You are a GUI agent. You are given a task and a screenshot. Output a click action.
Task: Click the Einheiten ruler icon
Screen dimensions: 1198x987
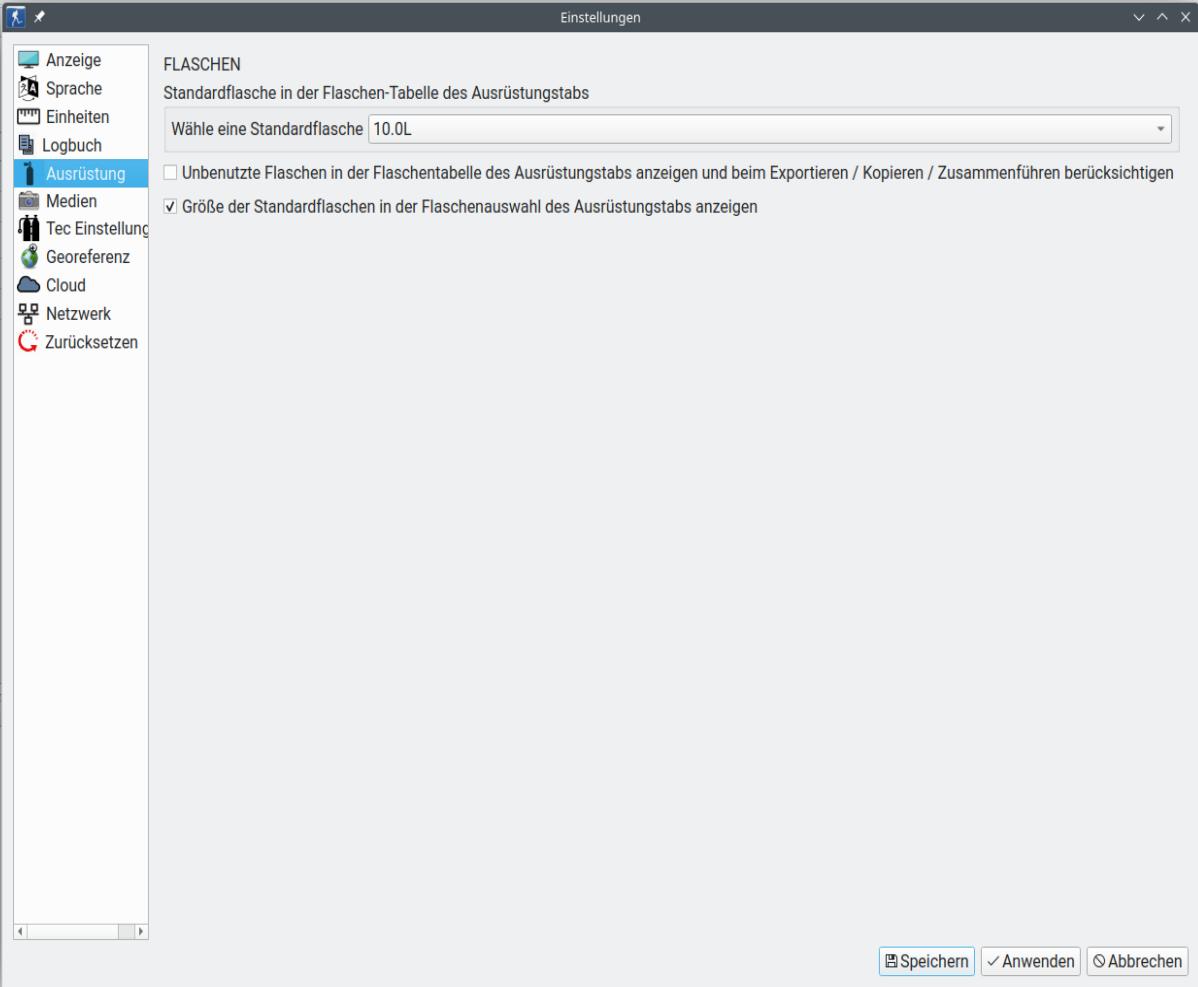point(29,117)
